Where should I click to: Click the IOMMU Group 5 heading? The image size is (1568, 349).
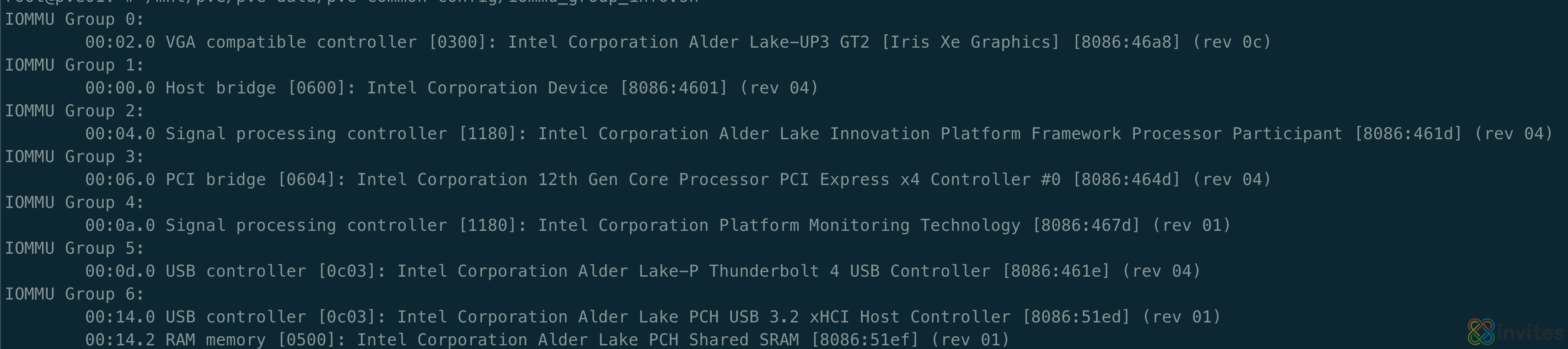[74, 248]
